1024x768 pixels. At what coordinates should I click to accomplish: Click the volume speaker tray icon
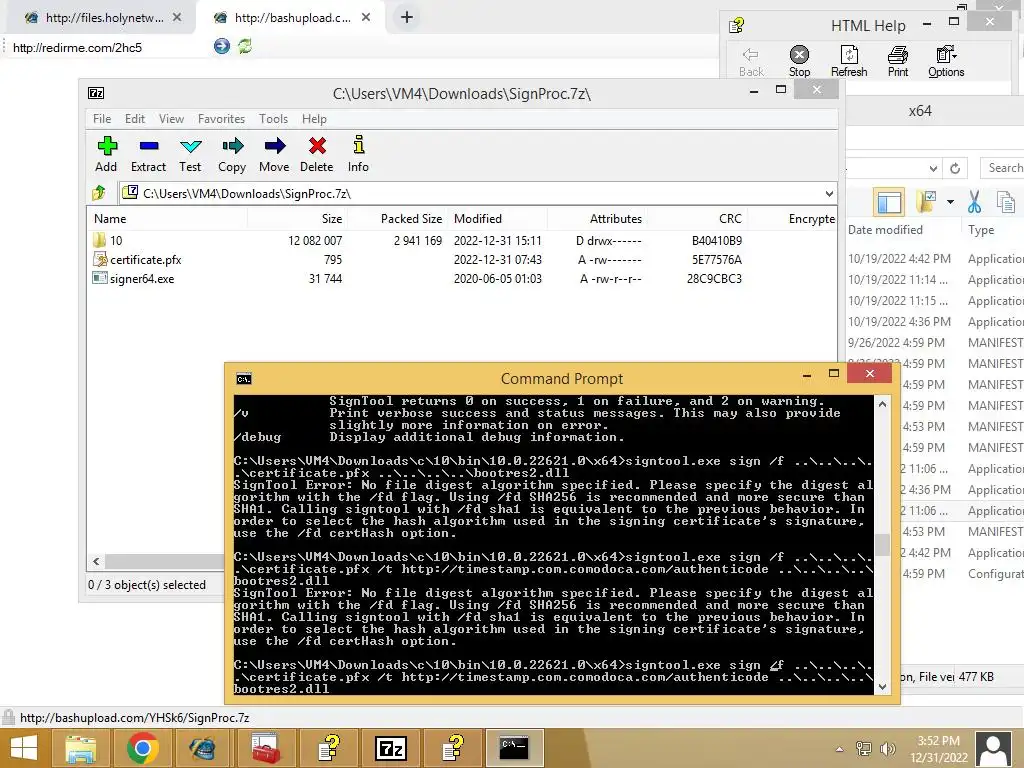888,749
